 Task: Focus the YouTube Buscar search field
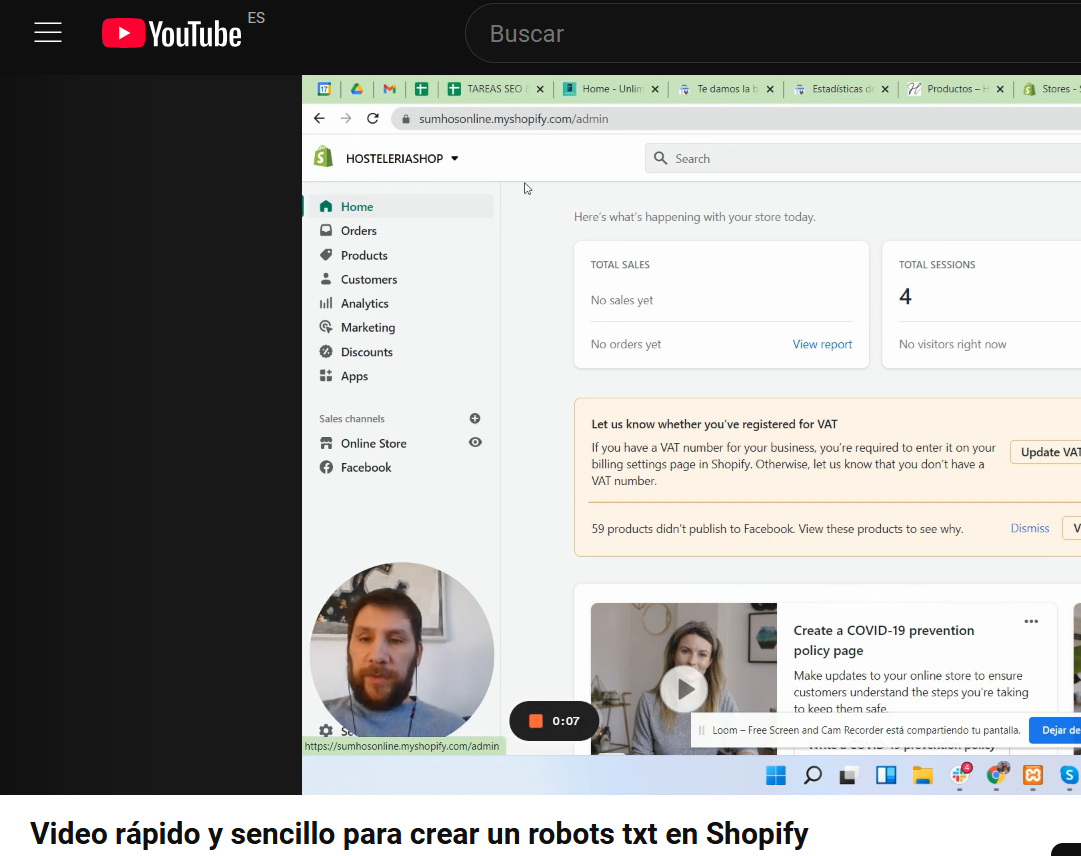[x=773, y=33]
